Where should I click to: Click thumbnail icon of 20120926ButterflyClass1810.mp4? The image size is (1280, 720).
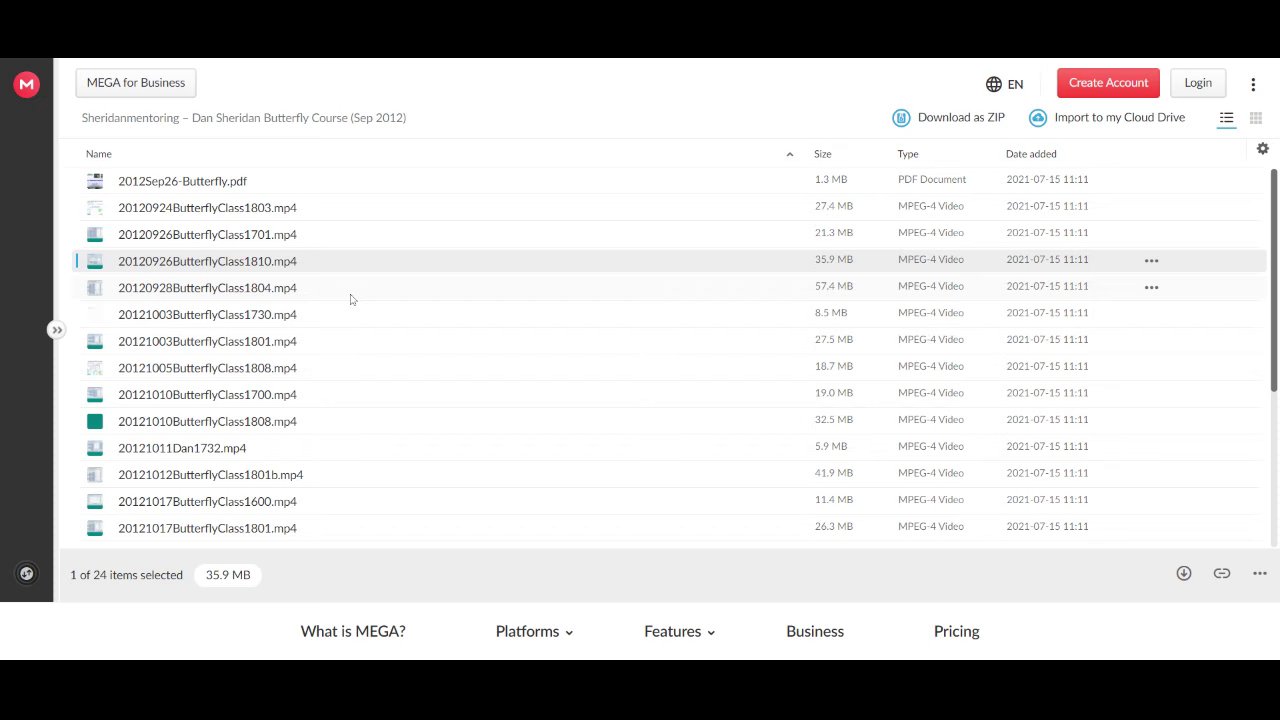coord(95,261)
